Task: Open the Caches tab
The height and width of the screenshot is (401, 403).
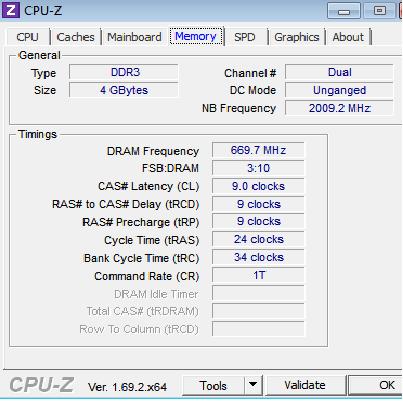Action: point(75,37)
